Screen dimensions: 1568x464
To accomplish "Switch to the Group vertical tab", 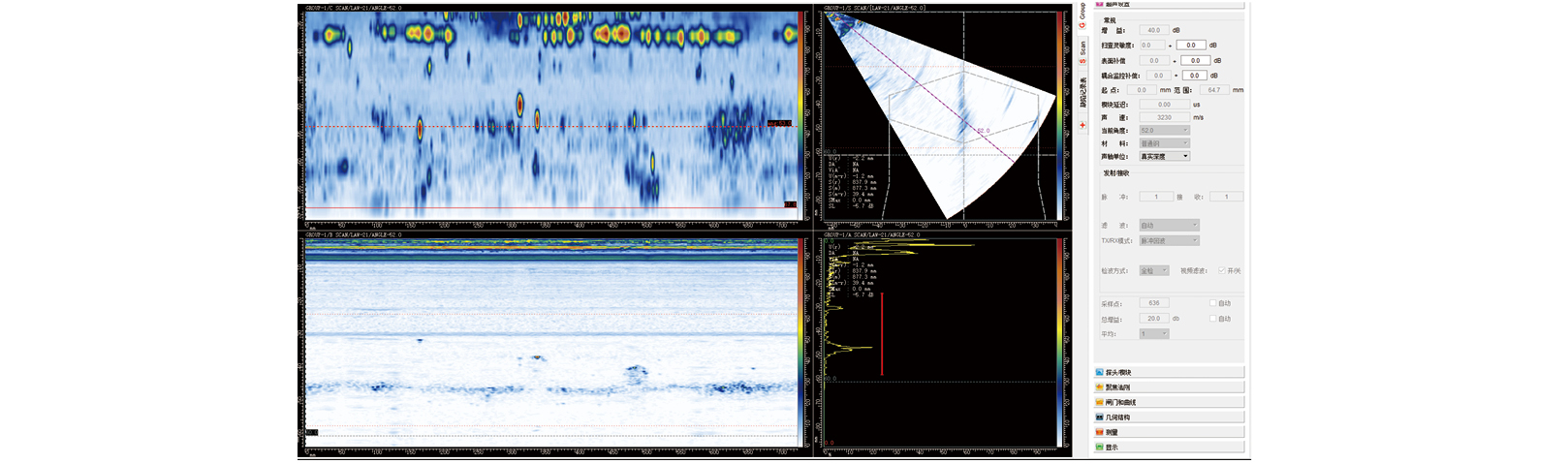I will (x=1082, y=16).
